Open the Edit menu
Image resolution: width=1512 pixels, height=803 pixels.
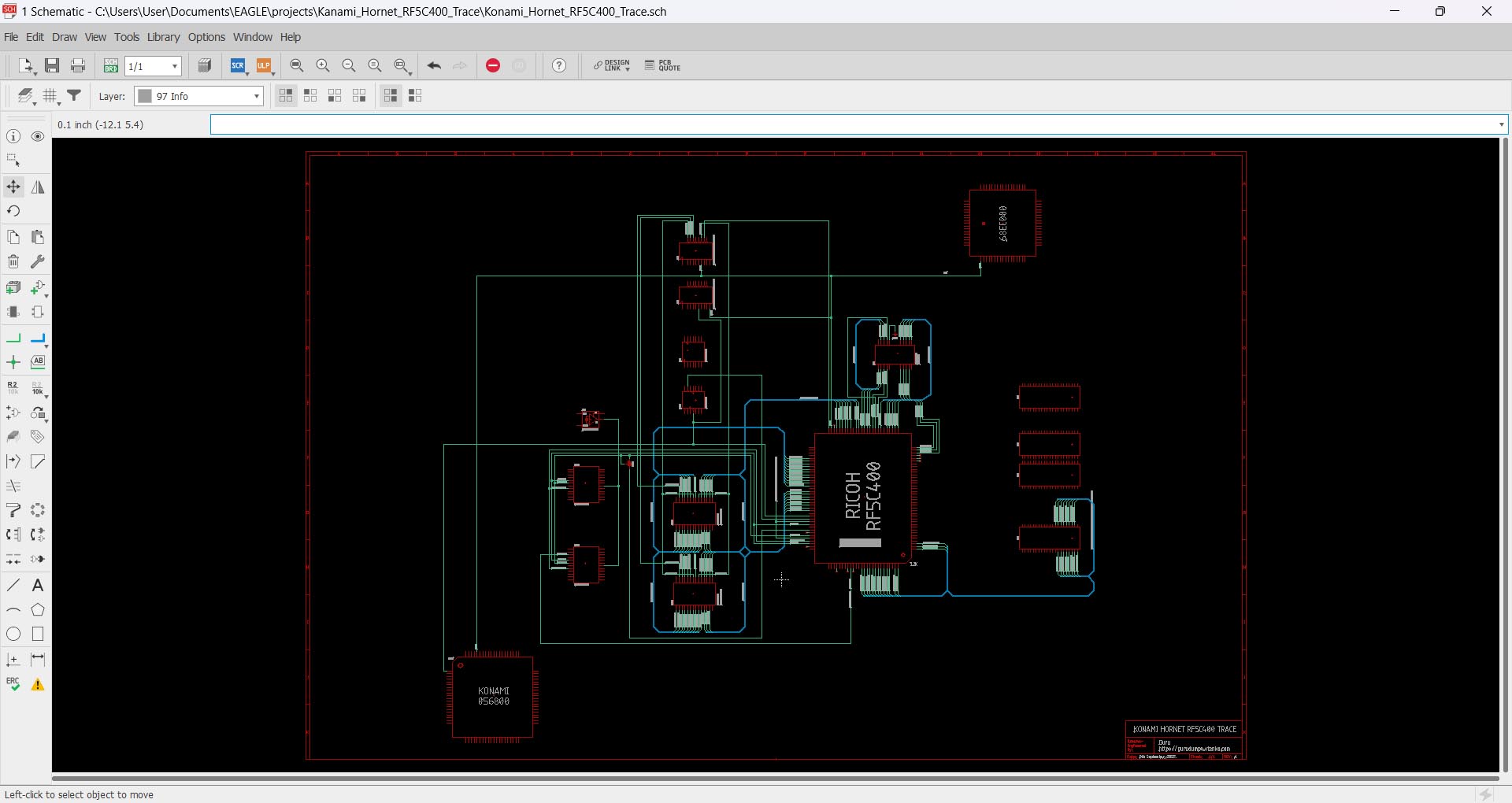[35, 37]
